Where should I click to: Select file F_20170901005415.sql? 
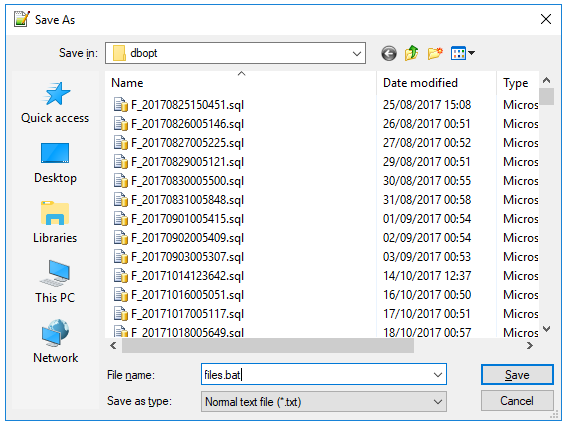pos(187,219)
